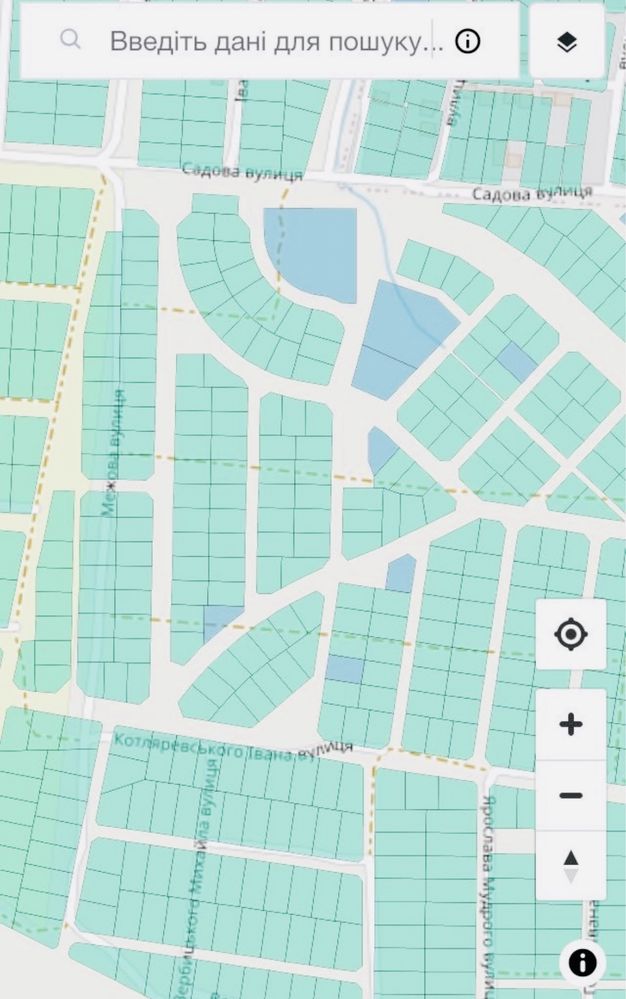Reset map orientation with compass arrow
Image resolution: width=626 pixels, height=999 pixels.
(x=571, y=866)
